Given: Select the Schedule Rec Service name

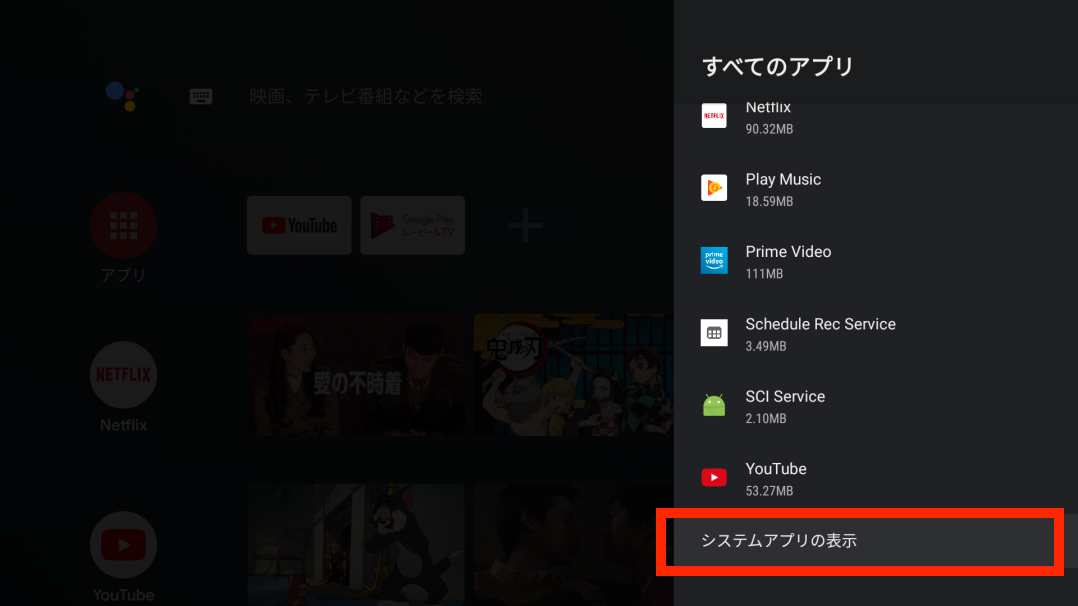Looking at the screenshot, I should click(x=820, y=324).
